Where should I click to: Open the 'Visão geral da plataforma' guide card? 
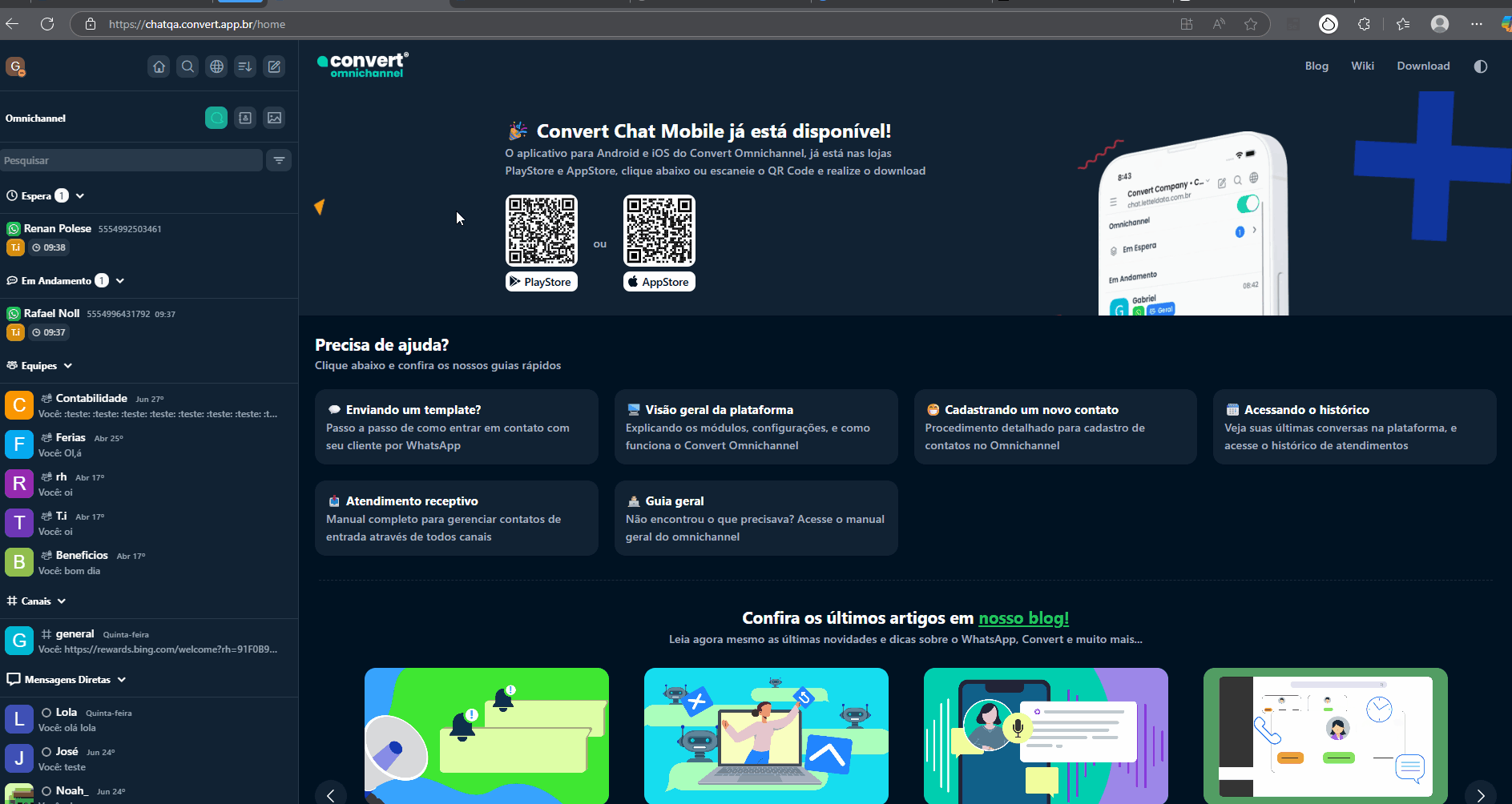756,427
